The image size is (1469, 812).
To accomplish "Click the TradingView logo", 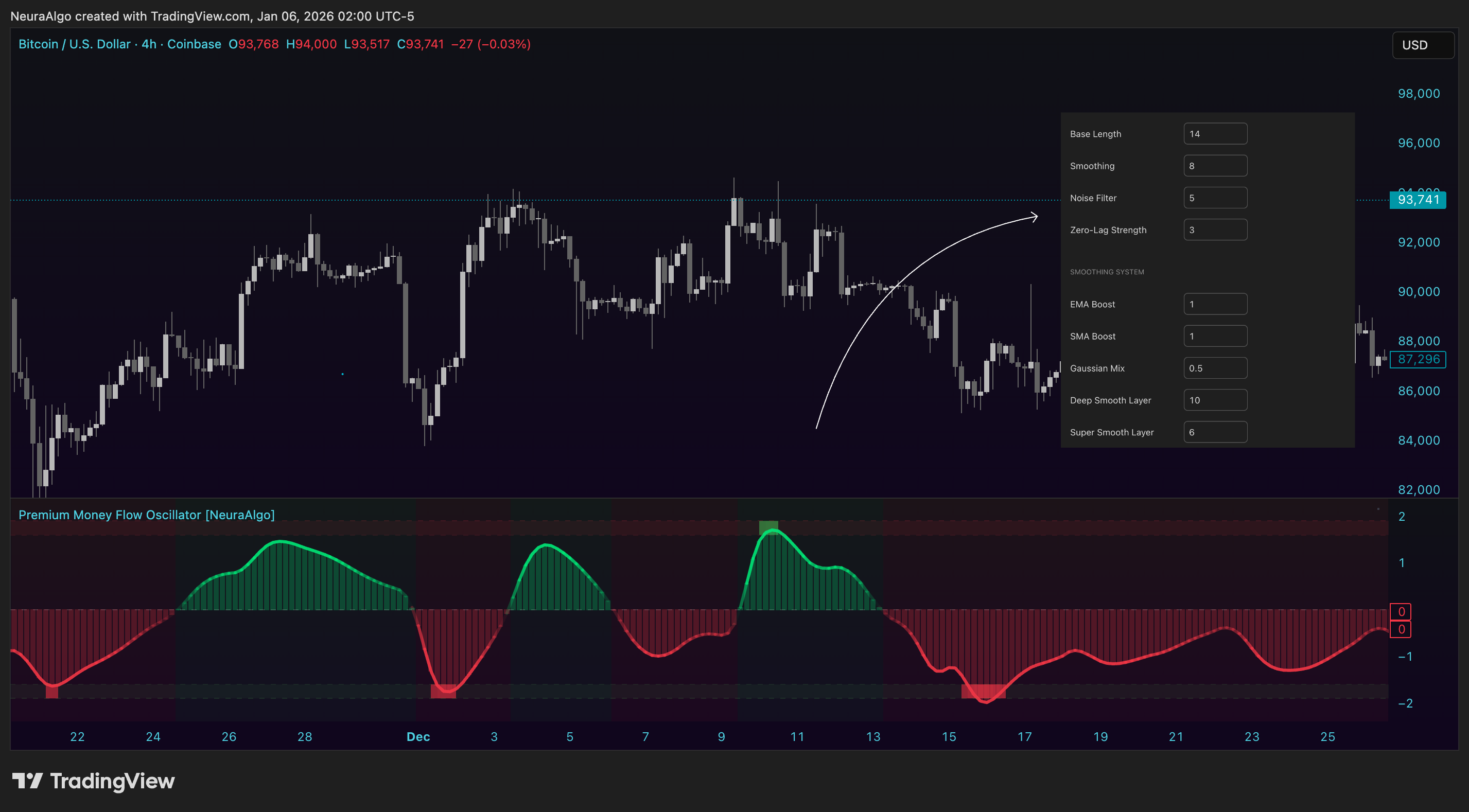I will (94, 781).
